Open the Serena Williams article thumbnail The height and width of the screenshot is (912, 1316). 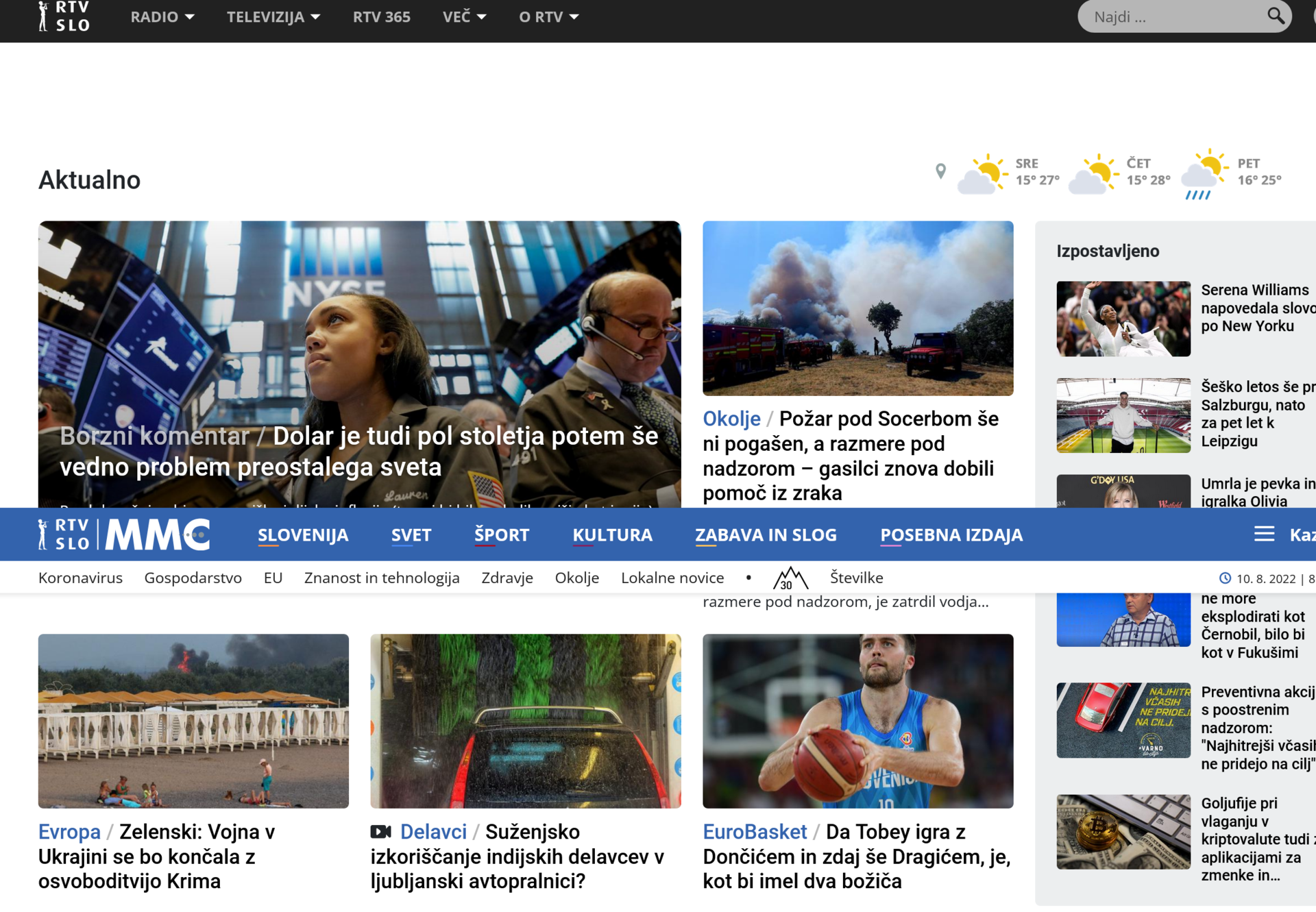(1123, 319)
